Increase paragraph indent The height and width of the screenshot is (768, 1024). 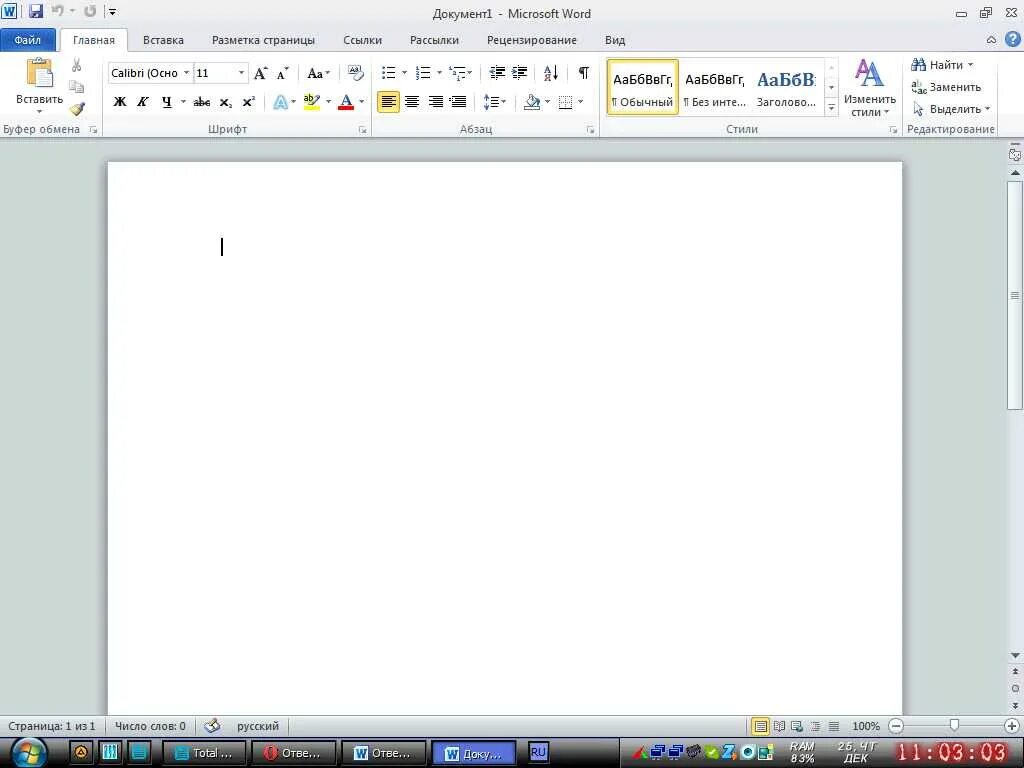pos(519,72)
